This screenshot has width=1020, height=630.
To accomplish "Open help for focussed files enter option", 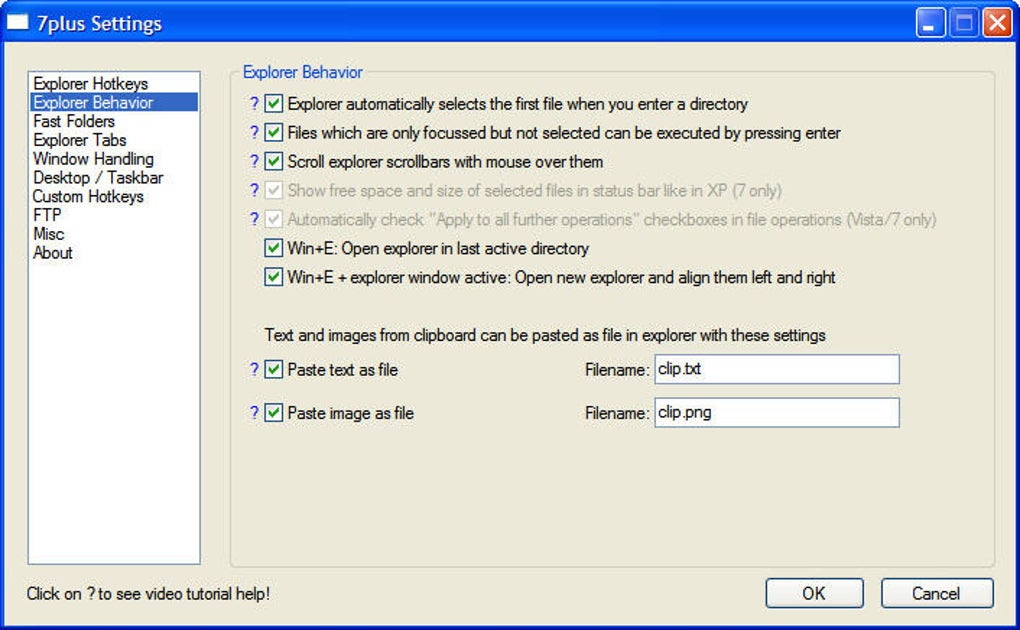I will 254,133.
